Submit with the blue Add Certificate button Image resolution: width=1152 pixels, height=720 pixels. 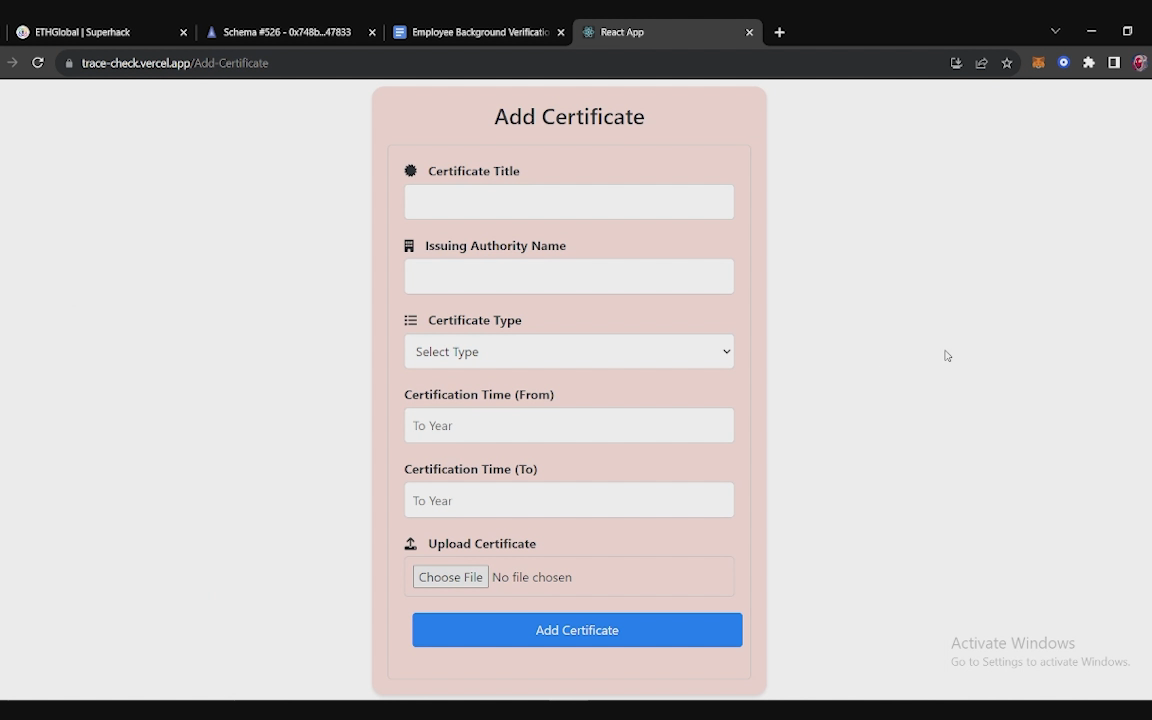point(577,630)
